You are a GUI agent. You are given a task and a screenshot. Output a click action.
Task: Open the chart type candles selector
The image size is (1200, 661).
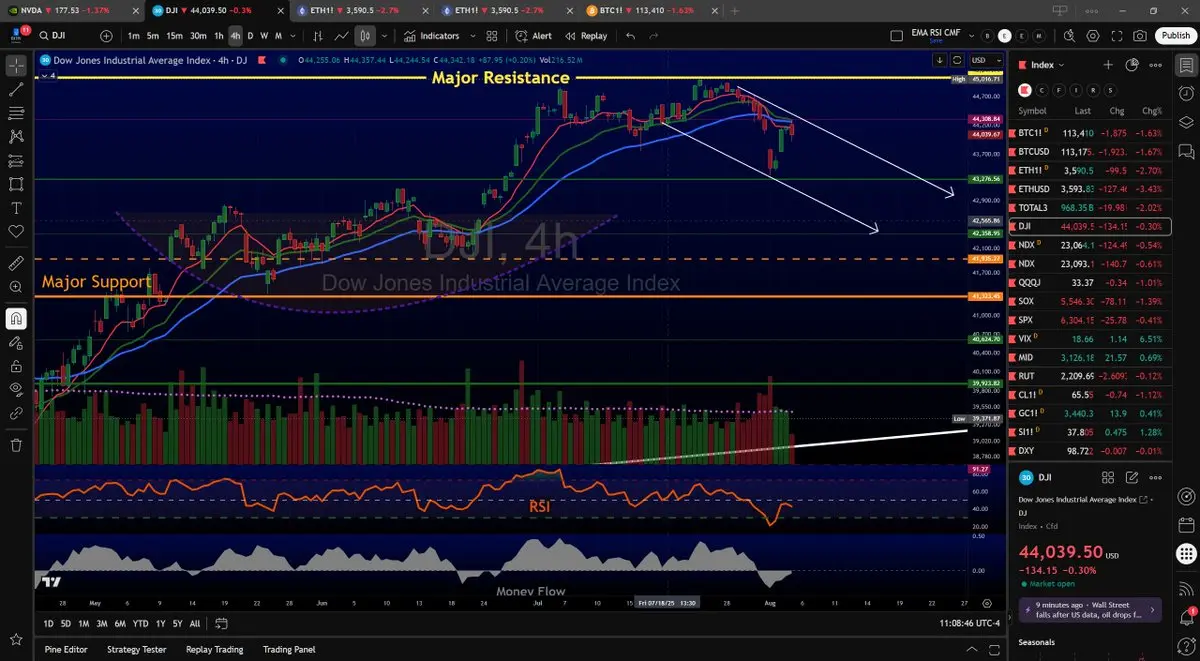coord(366,36)
